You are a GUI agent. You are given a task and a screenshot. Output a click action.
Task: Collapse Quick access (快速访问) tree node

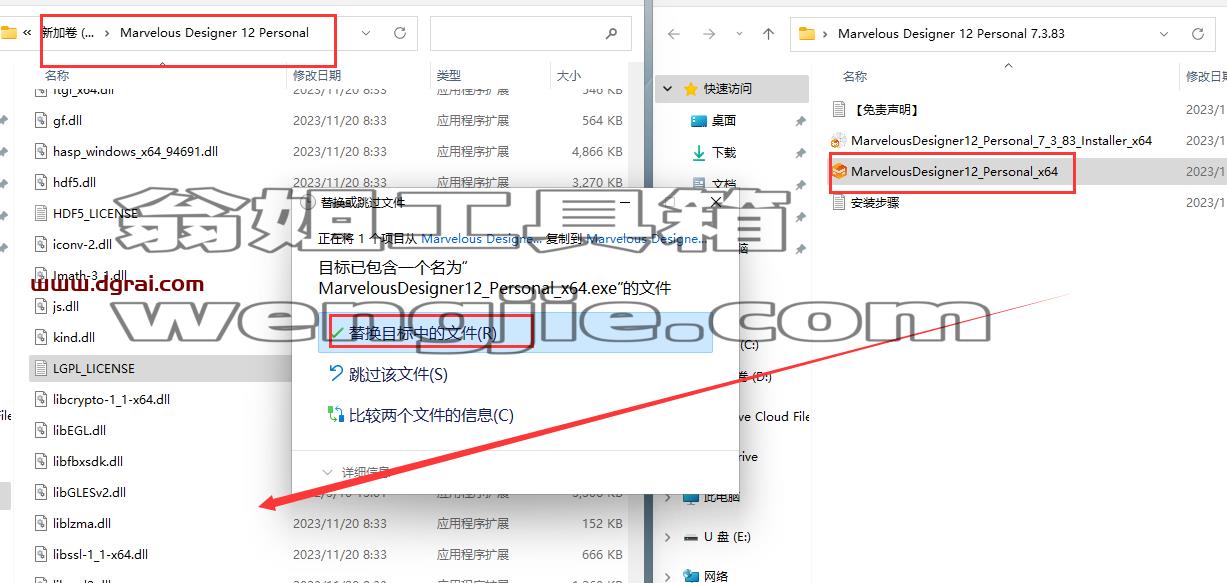coord(668,89)
